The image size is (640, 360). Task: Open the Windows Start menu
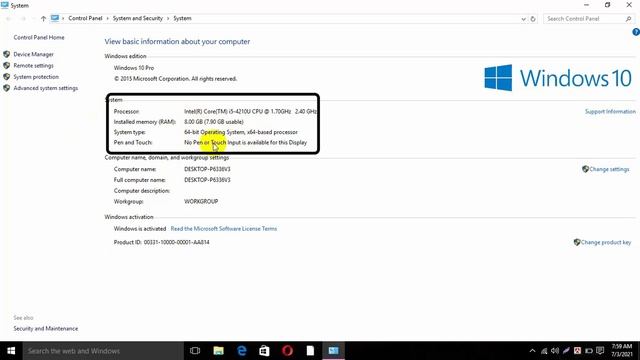click(11, 351)
